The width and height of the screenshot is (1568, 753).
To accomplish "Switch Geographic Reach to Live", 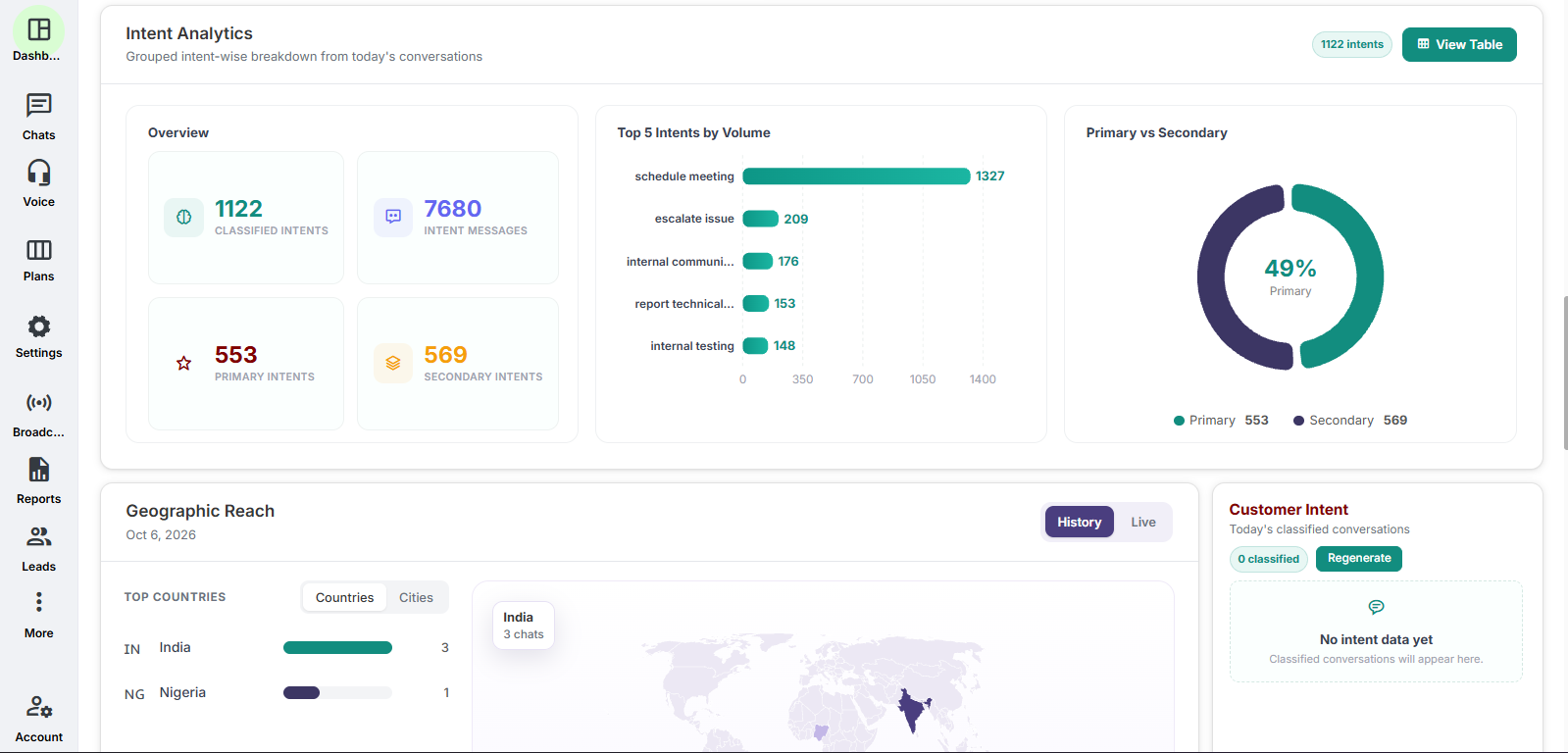I will pyautogui.click(x=1142, y=523).
